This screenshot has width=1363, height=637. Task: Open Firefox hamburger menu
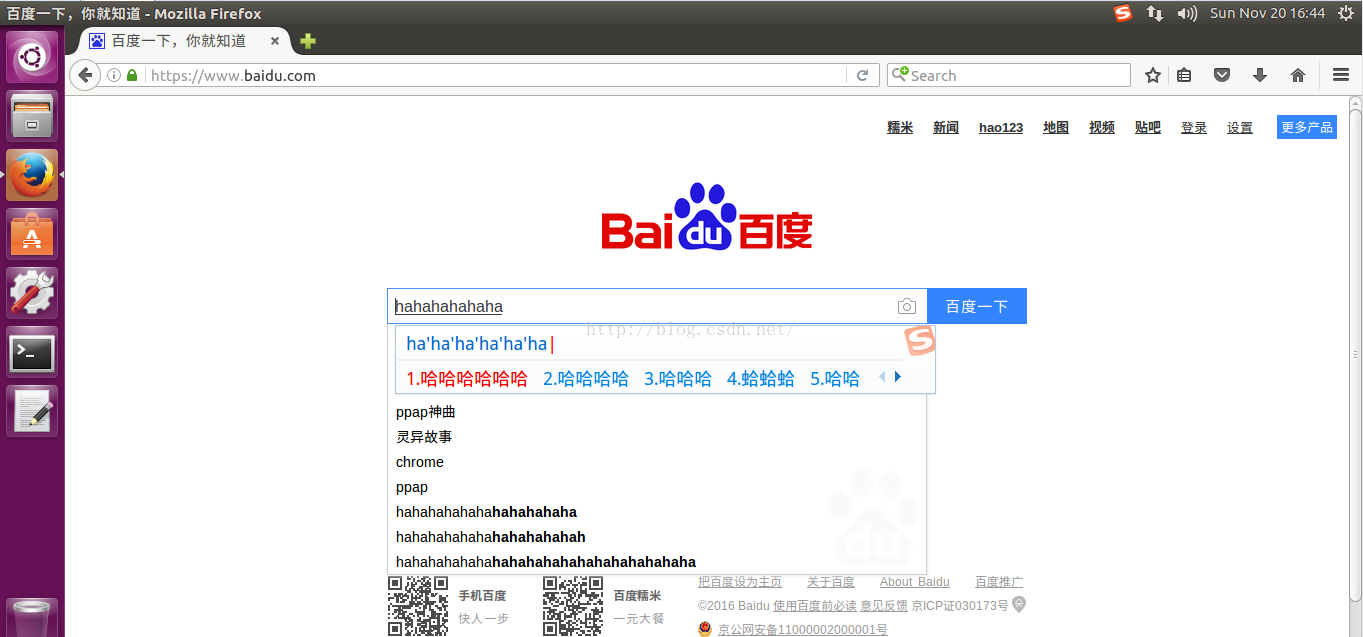tap(1341, 75)
